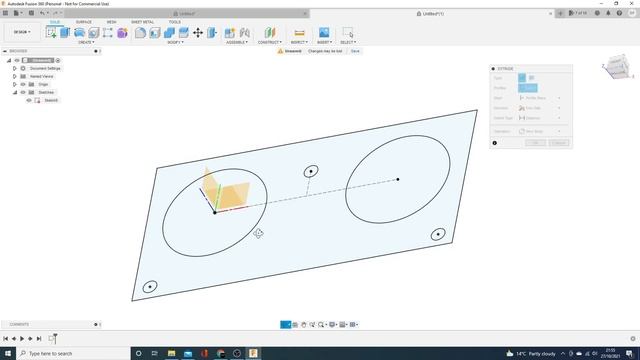Expand the Named Views node
640x360 pixels.
(15, 76)
